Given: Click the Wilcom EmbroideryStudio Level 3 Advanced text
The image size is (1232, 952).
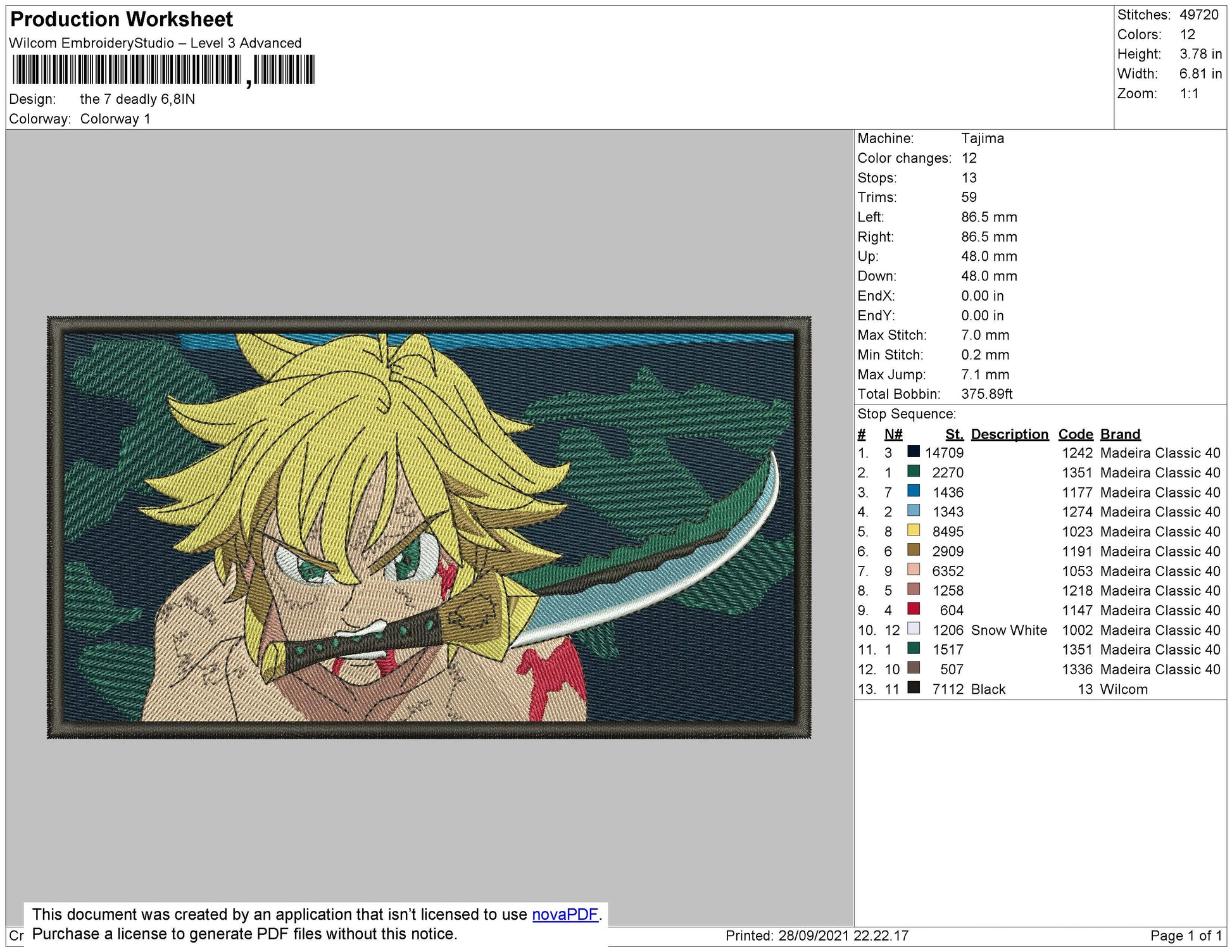Looking at the screenshot, I should point(155,43).
